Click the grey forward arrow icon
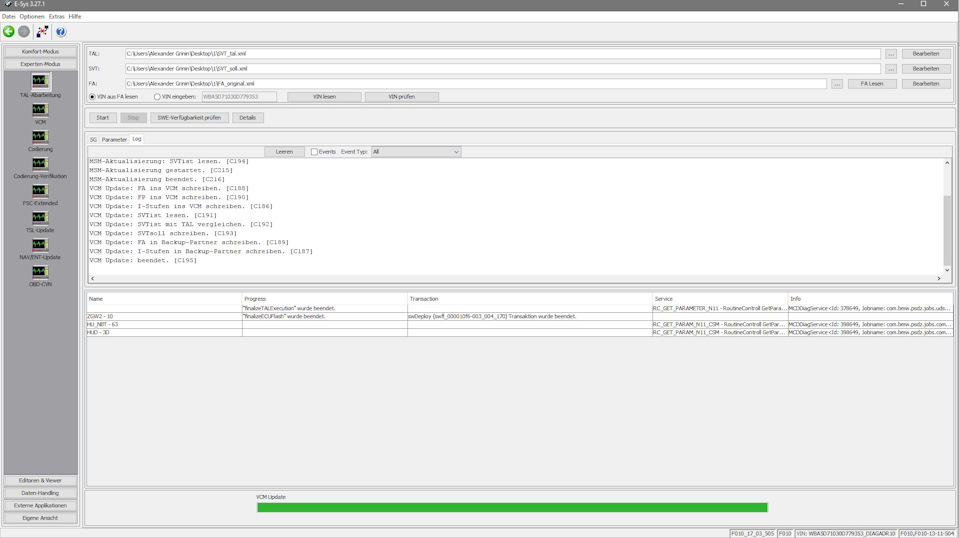This screenshot has width=960, height=538. point(24,31)
